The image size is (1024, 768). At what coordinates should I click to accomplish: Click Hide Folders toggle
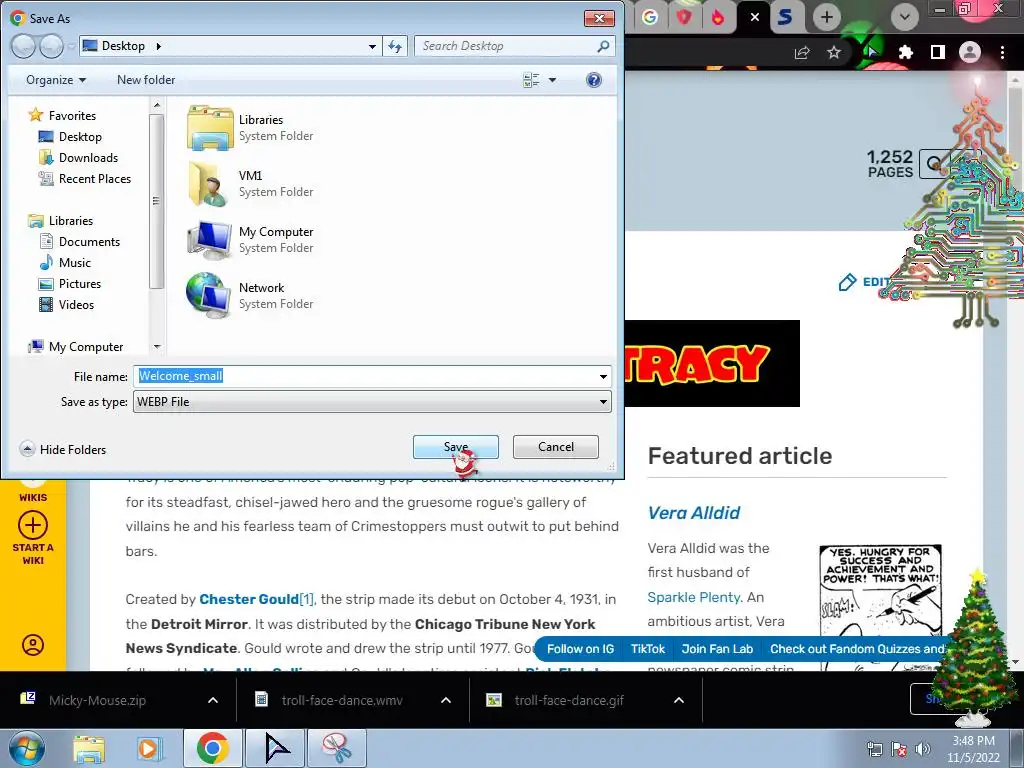coord(63,449)
